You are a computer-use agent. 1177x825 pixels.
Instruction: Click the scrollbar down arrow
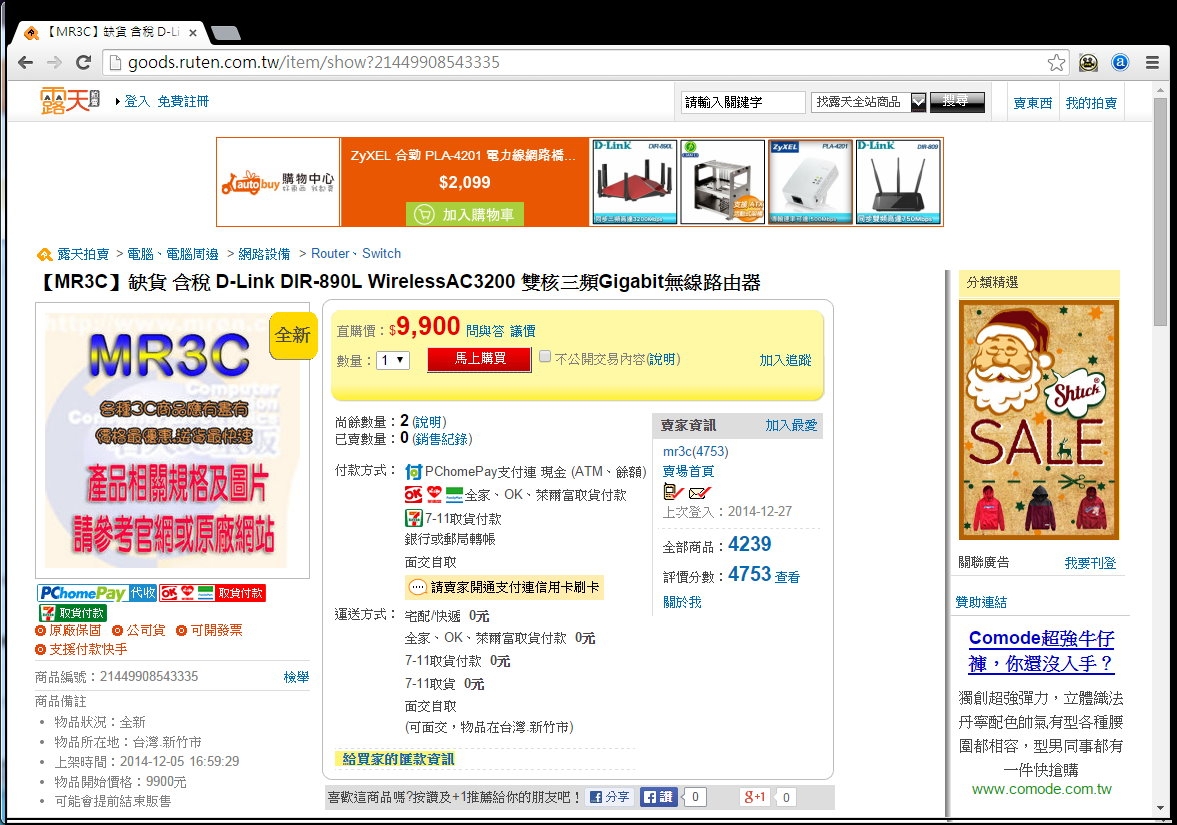tap(1160, 808)
